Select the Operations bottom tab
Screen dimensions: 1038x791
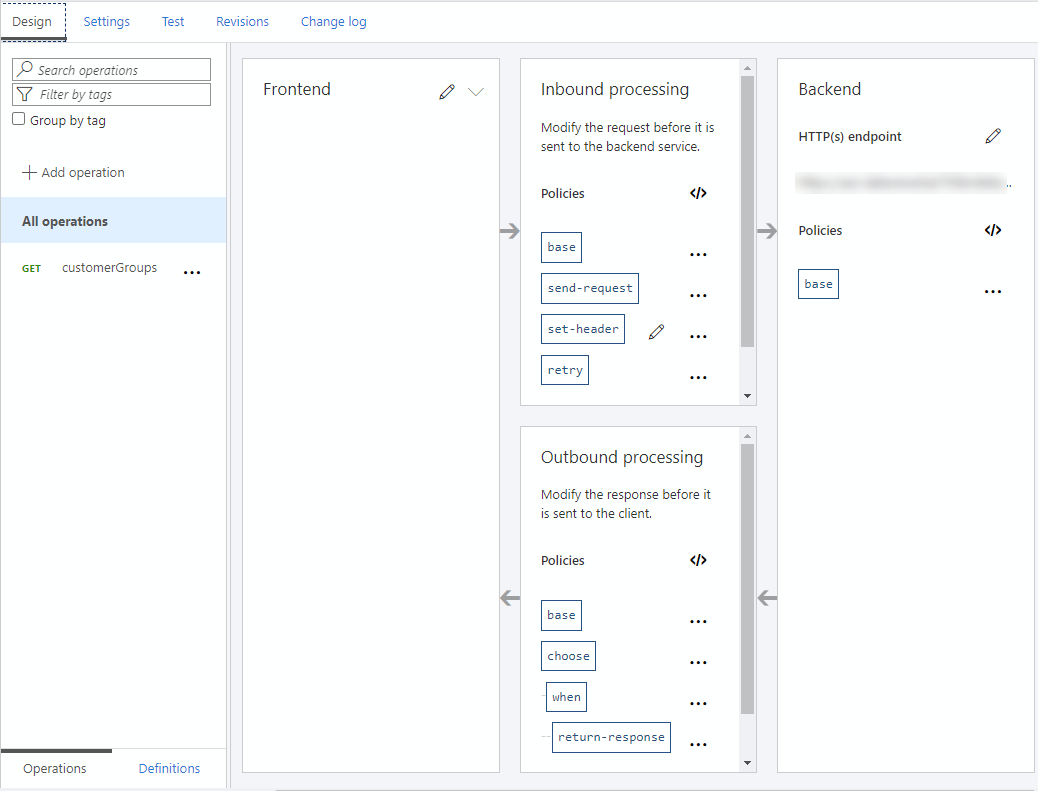[x=55, y=768]
